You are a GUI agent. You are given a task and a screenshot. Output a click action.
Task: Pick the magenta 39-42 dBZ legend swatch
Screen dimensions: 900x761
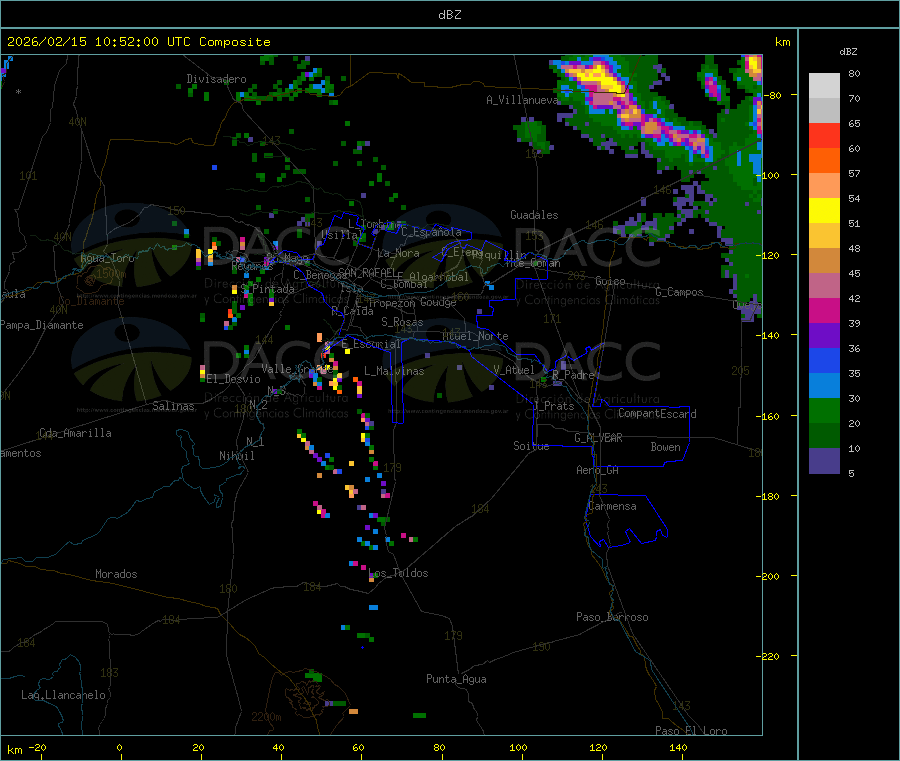(x=824, y=310)
